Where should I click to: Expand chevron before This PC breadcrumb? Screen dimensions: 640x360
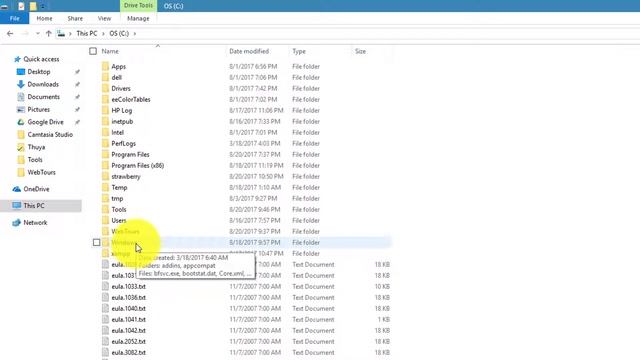(70, 33)
